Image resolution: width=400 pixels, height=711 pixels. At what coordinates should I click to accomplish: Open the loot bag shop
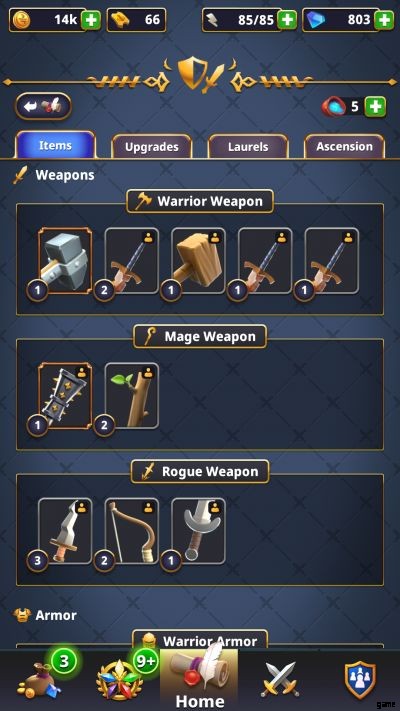coord(39,680)
